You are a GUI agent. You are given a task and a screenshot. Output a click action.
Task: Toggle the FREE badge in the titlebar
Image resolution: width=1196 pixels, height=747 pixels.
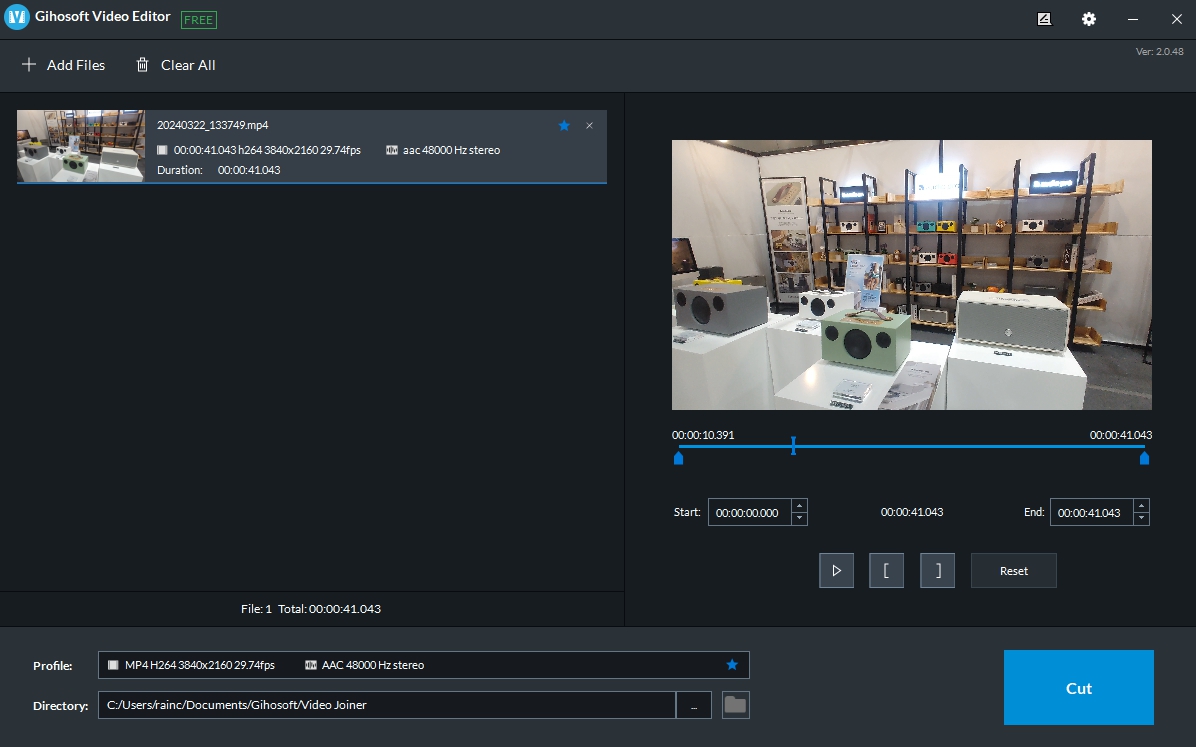[x=198, y=19]
